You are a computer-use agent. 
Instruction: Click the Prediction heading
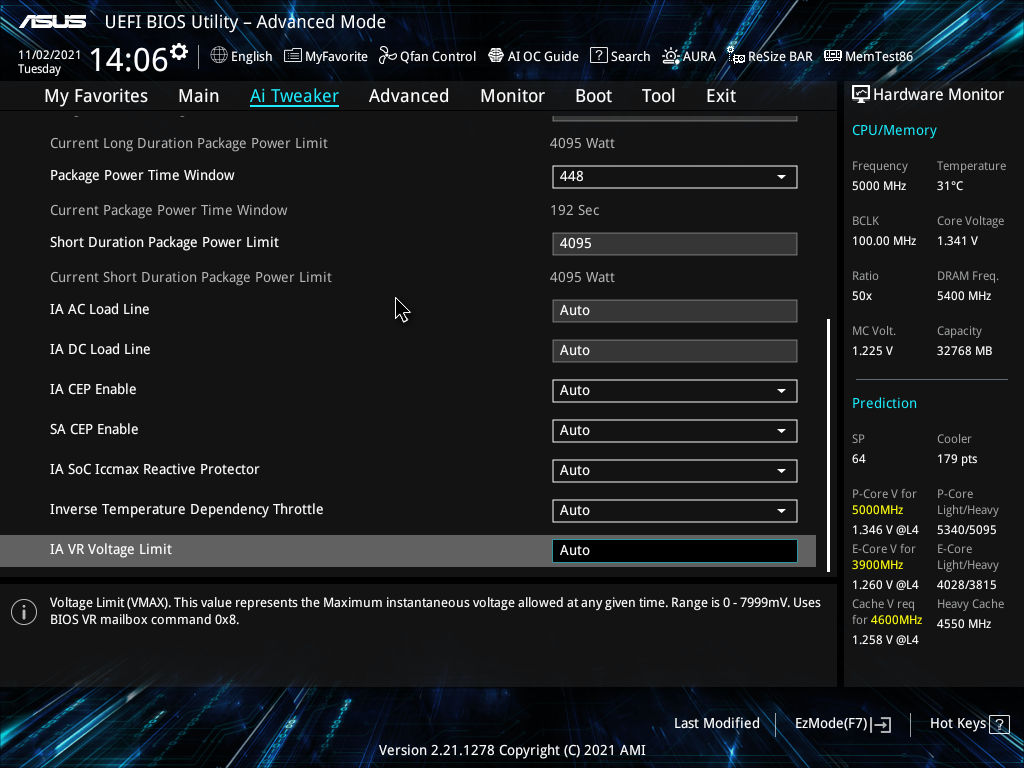click(884, 403)
